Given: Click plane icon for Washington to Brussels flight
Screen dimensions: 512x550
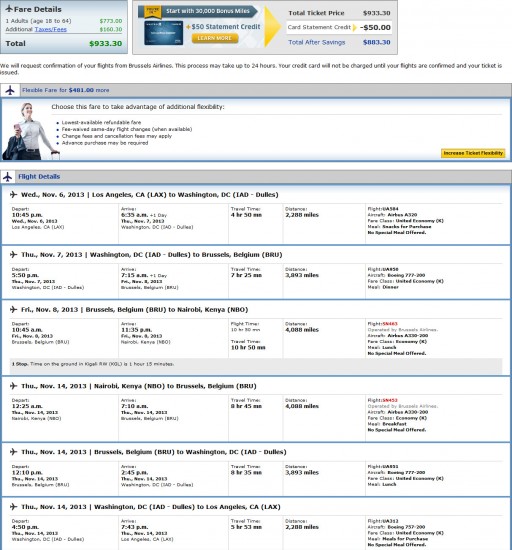Looking at the screenshot, I should (13, 255).
